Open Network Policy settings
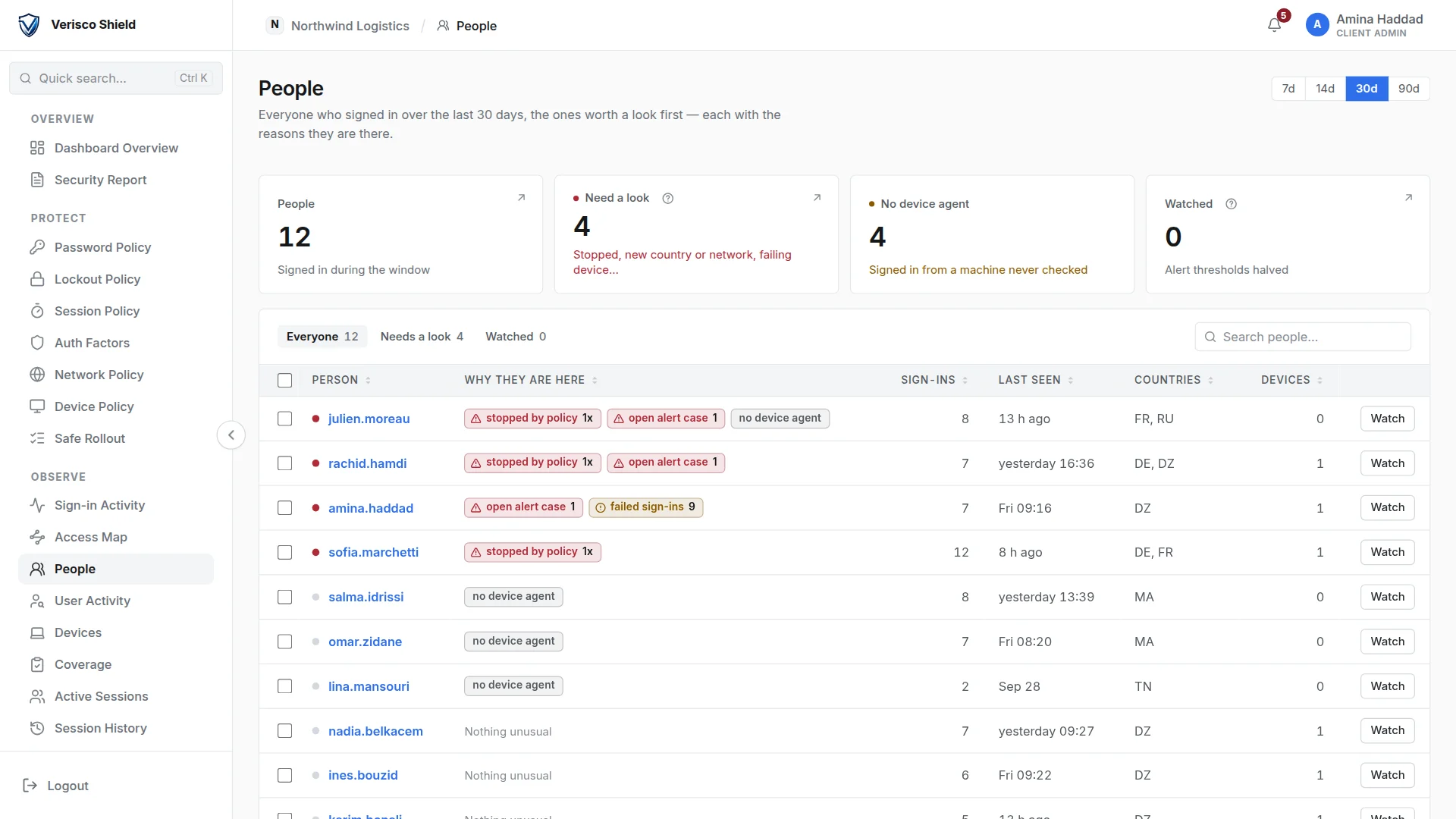Image resolution: width=1456 pixels, height=819 pixels. pyautogui.click(x=115, y=375)
